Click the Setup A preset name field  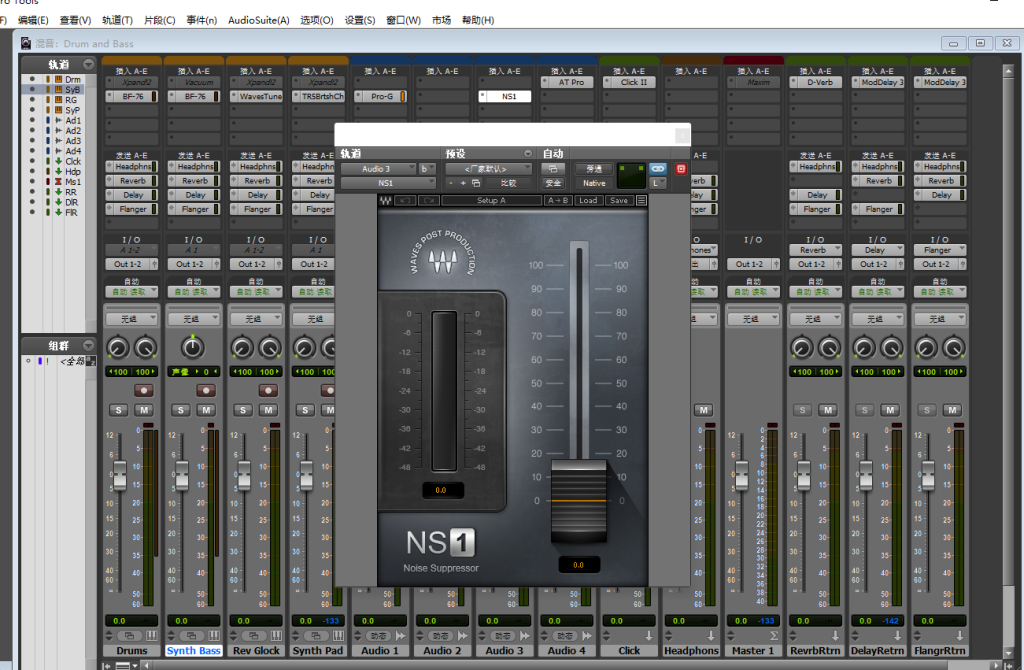(491, 200)
